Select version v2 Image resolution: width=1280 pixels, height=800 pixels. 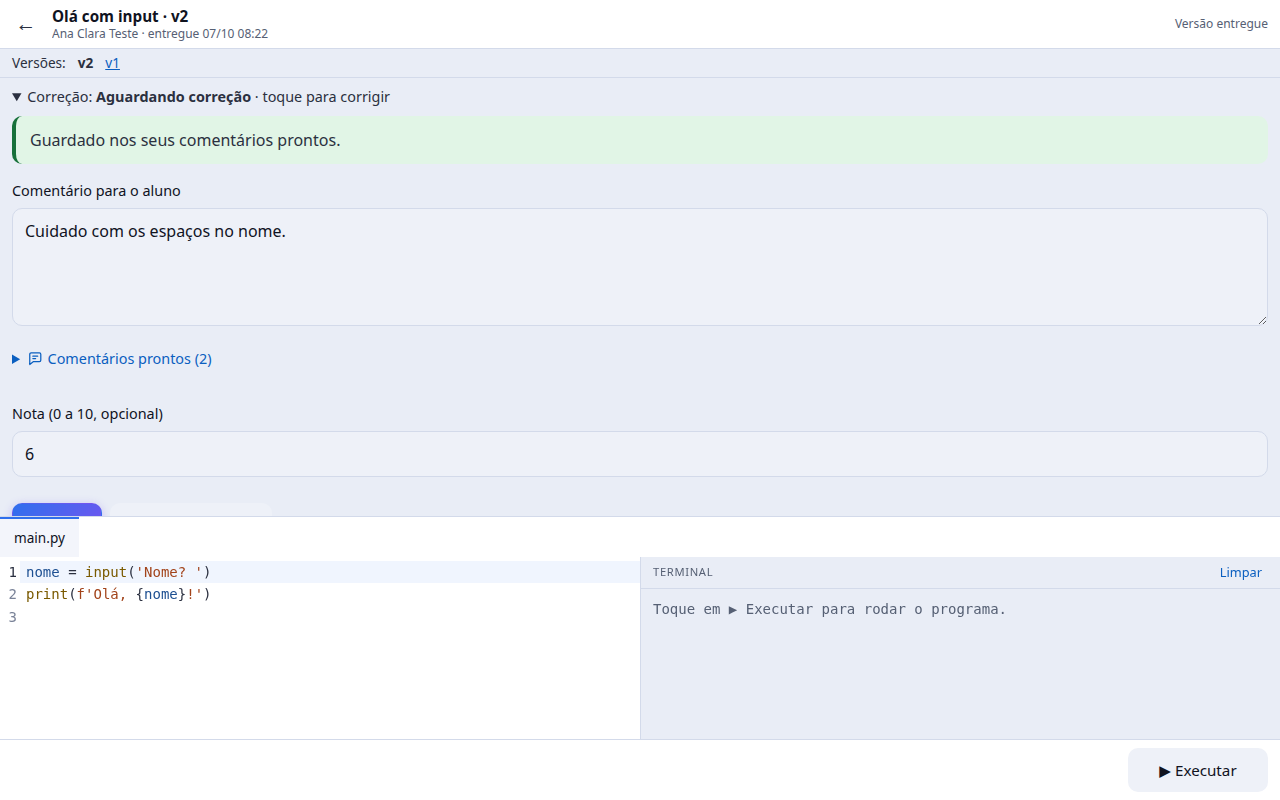(x=85, y=63)
